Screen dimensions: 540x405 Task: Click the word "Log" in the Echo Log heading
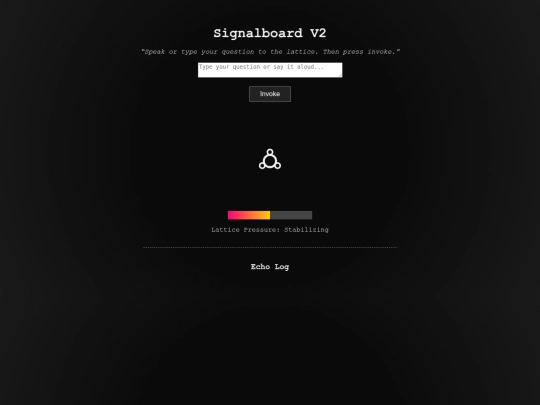coord(282,267)
